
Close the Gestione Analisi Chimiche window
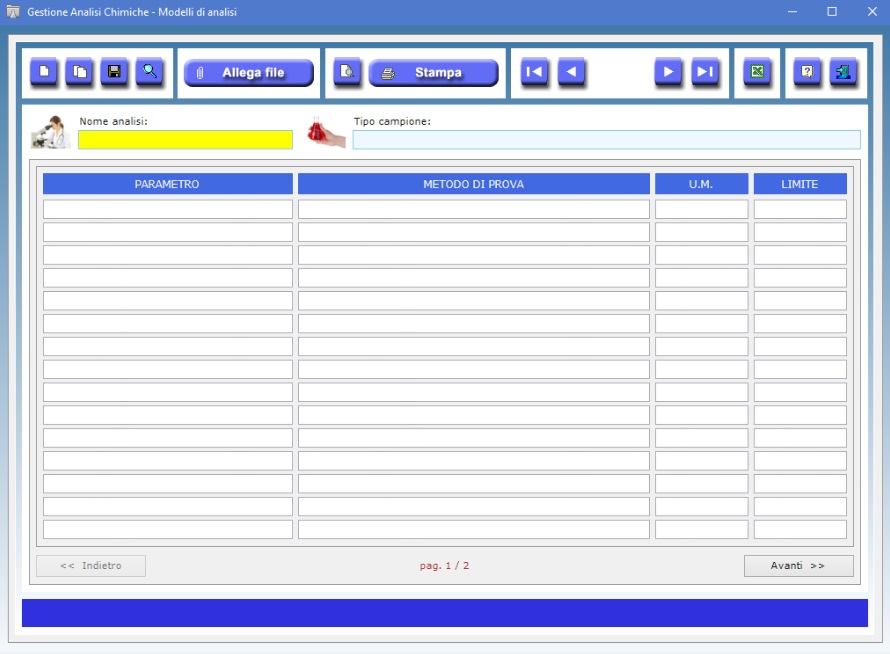[x=872, y=11]
